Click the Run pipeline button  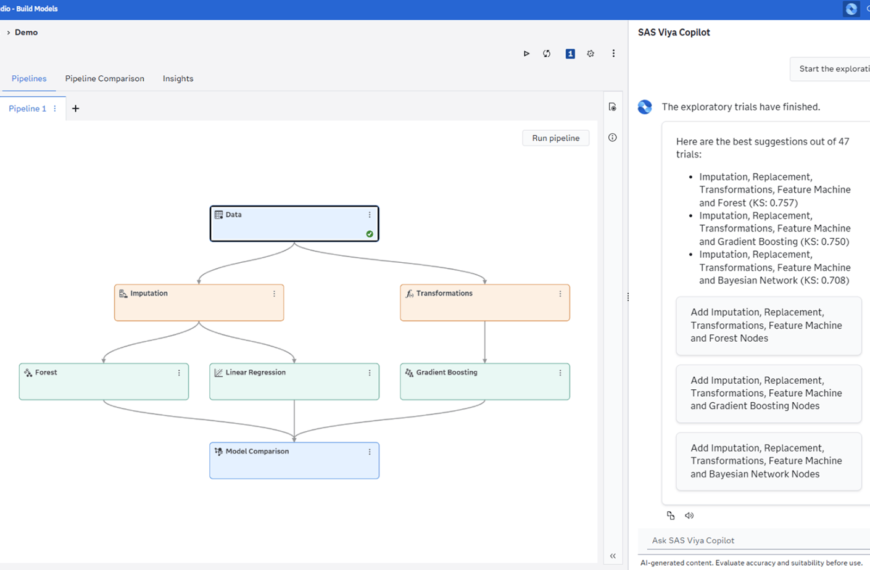pos(555,138)
